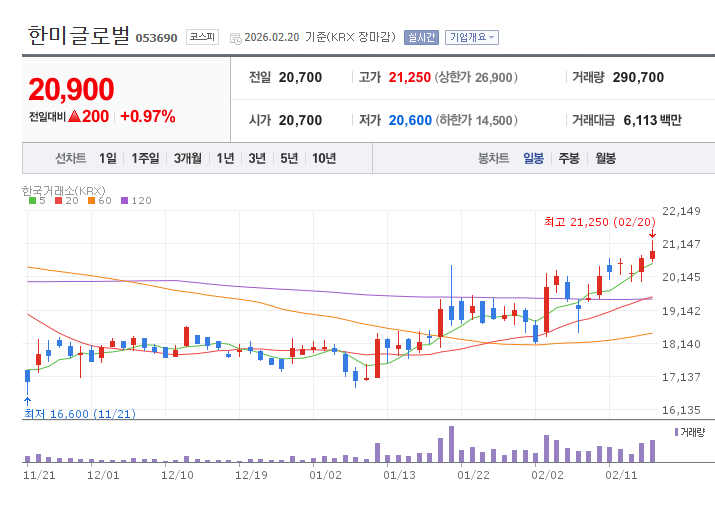The height and width of the screenshot is (516, 715).
Task: Click the purple 120-day moving average swatch
Action: coord(124,201)
